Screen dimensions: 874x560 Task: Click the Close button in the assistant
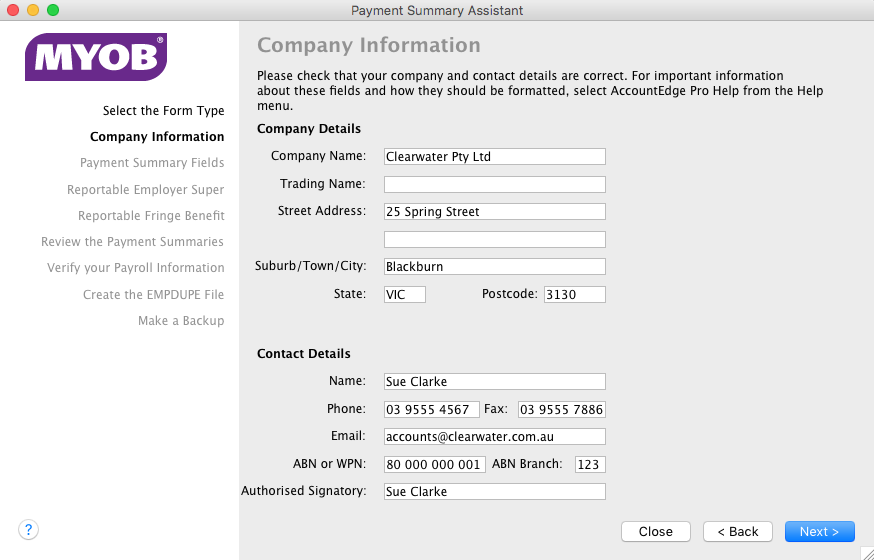pos(656,532)
